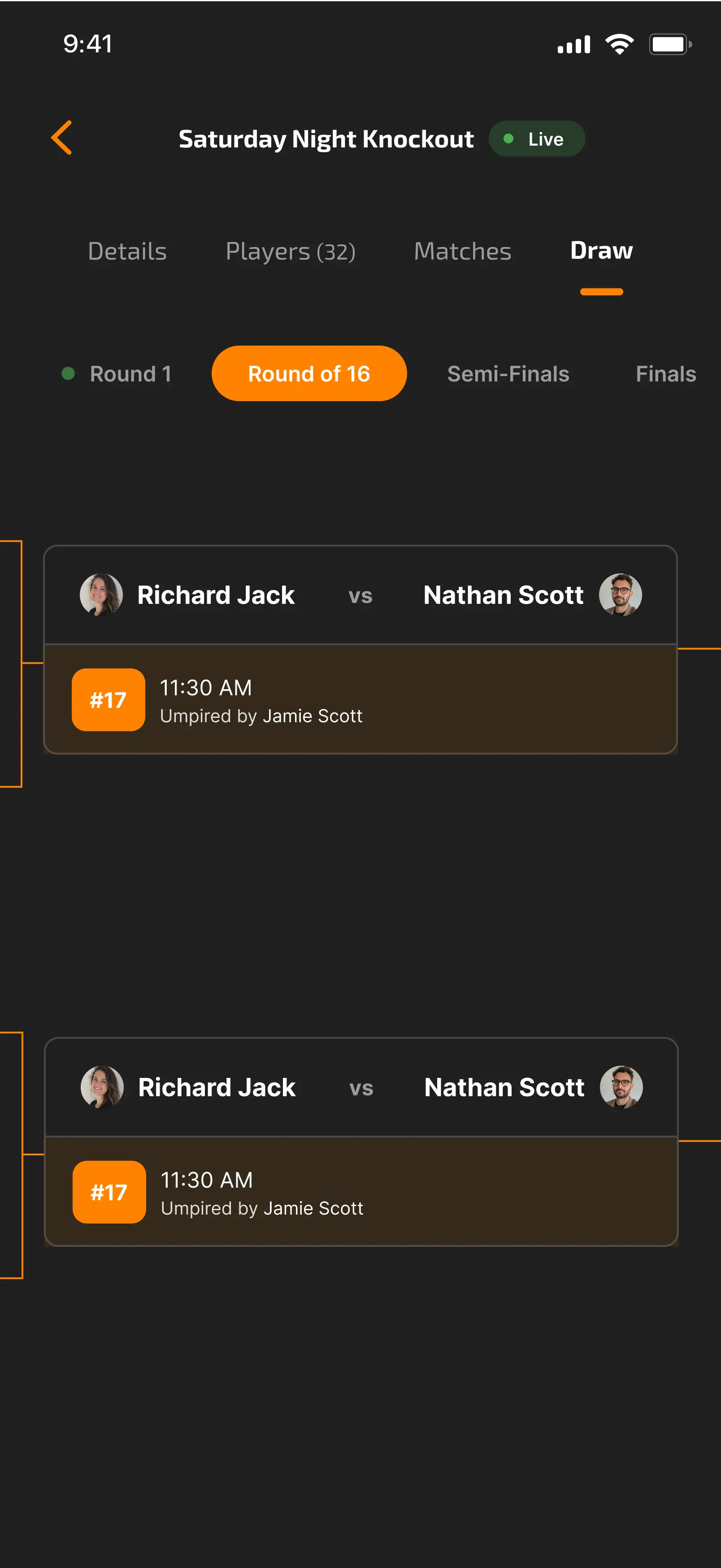Tap the Wi-Fi icon in status bar
This screenshot has width=721, height=1568.
pyautogui.click(x=619, y=43)
